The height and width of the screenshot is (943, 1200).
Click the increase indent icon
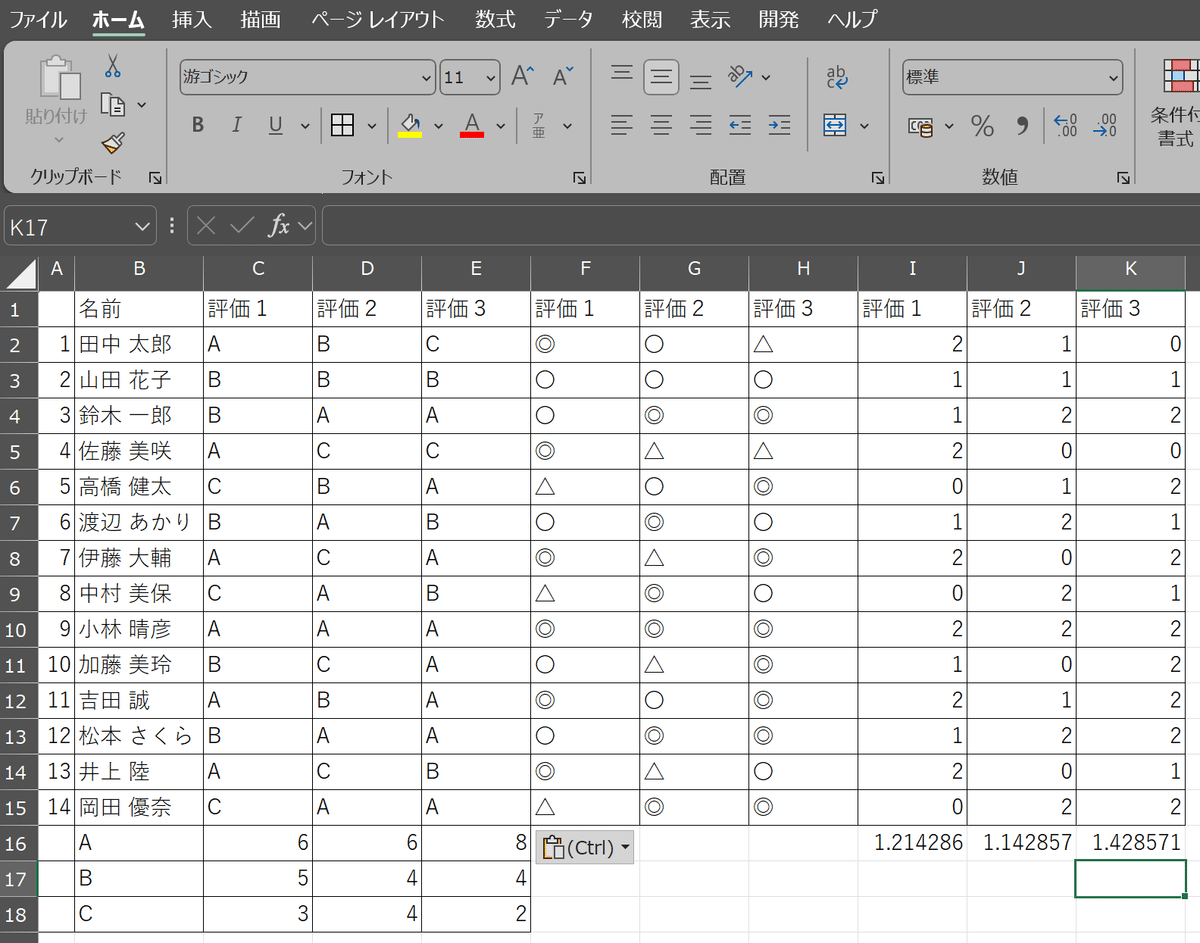tap(779, 125)
